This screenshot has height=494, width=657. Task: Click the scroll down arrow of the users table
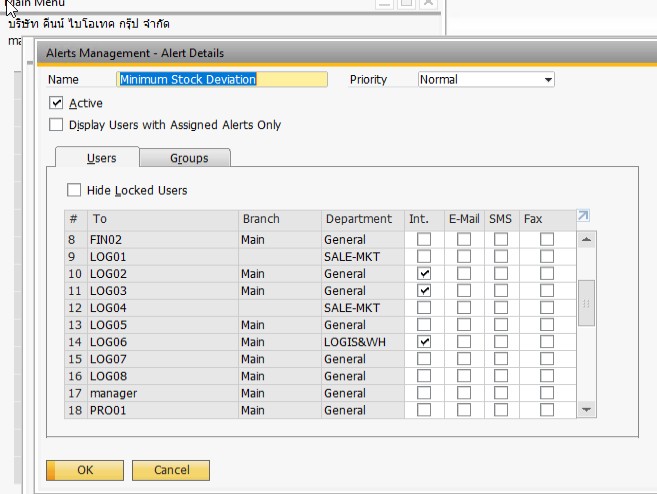pos(586,409)
